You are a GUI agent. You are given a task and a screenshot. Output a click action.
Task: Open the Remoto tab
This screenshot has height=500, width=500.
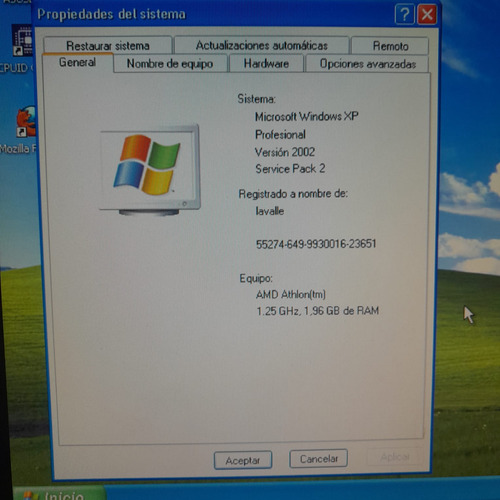click(390, 46)
